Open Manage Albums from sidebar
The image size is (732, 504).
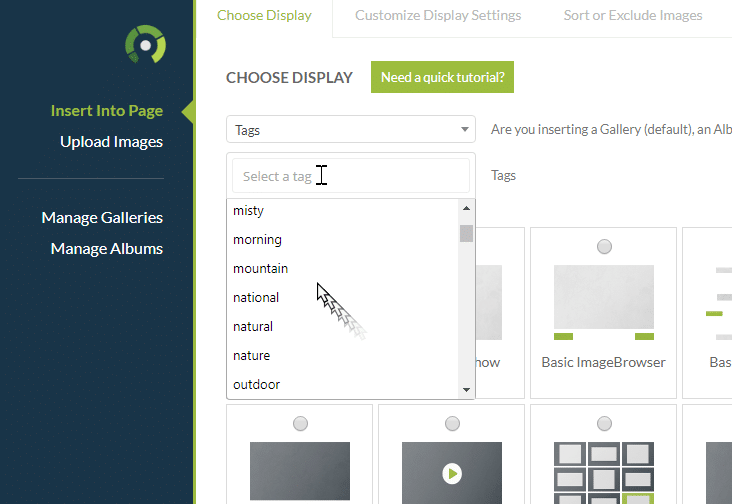click(x=107, y=249)
